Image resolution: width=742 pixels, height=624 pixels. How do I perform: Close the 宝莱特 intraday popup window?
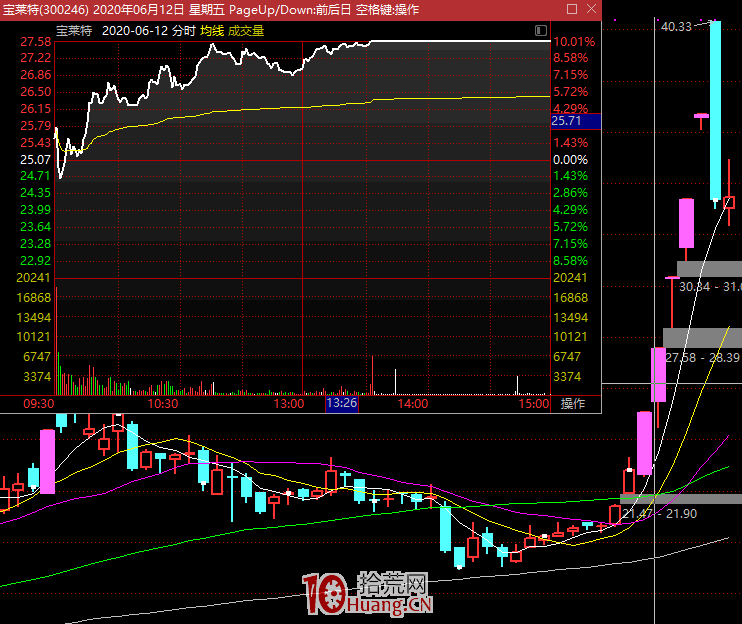(590, 9)
